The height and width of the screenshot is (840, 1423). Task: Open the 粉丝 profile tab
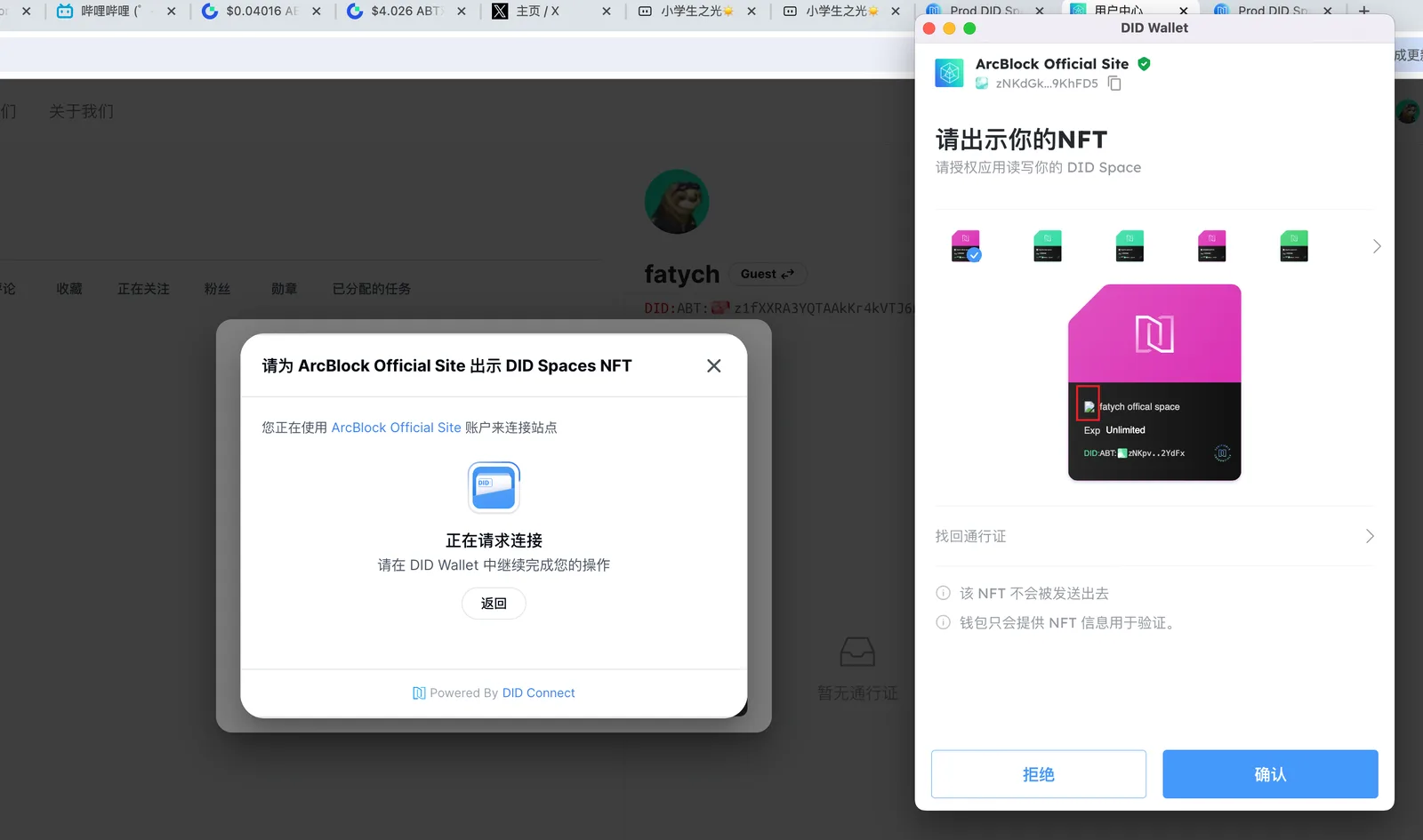pyautogui.click(x=217, y=289)
